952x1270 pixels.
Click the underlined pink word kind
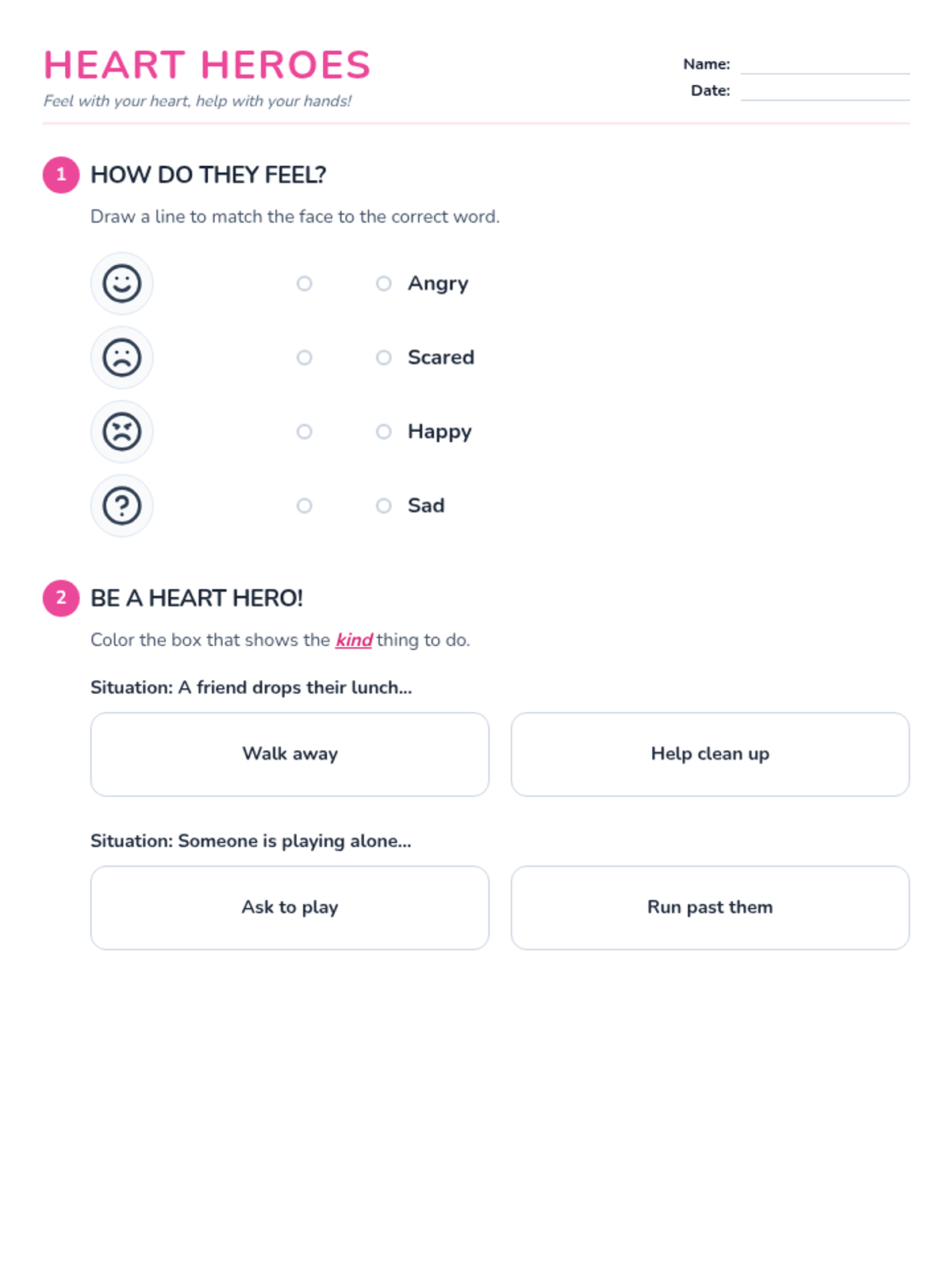coord(354,640)
